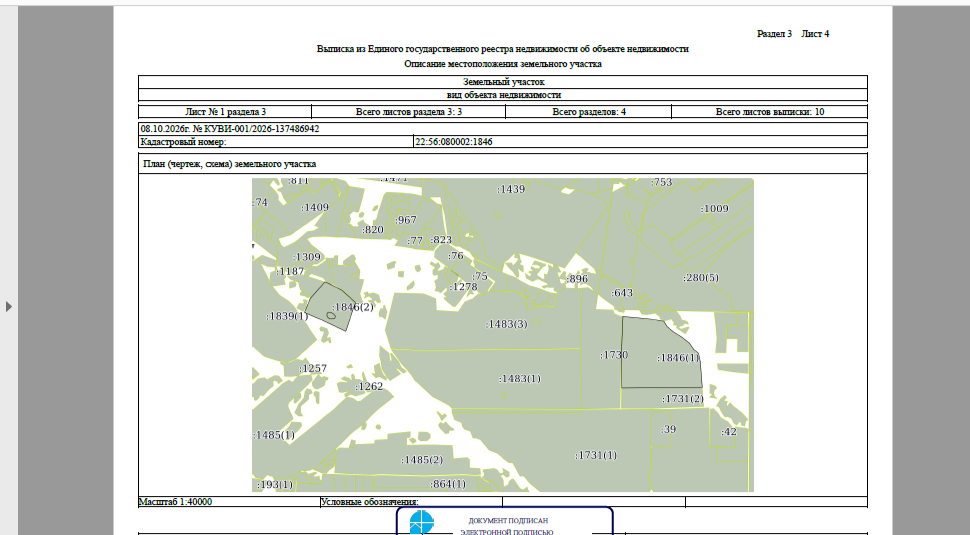970x535 pixels.
Task: Click parcel label :1187 on map
Action: [x=290, y=271]
